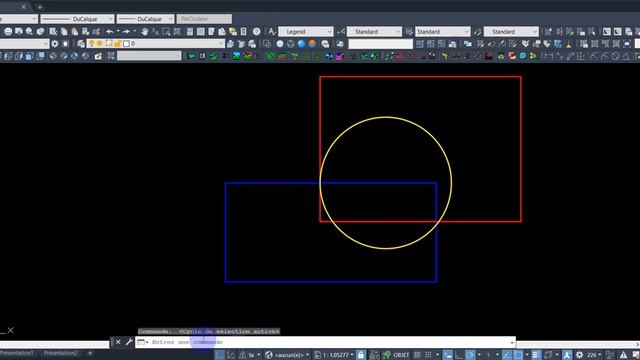This screenshot has height=360, width=640.
Task: Click the workspace settings gear on second row
Action: click(x=55, y=44)
